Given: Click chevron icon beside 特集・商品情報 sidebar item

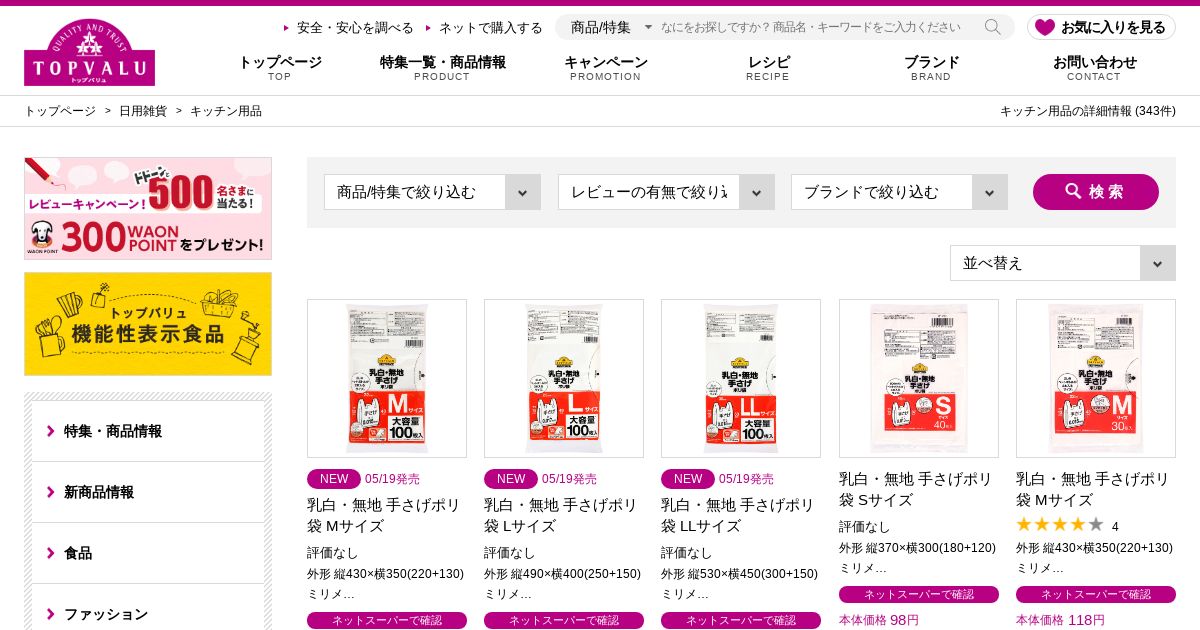Looking at the screenshot, I should click(51, 431).
